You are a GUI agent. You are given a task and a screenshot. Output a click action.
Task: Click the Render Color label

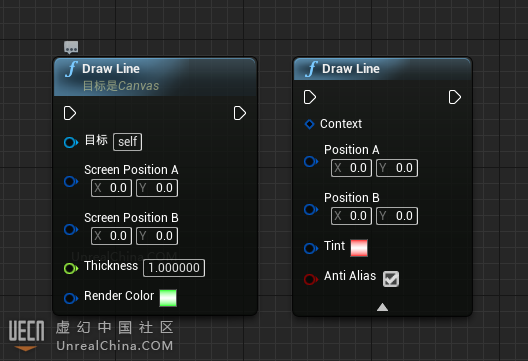point(119,296)
